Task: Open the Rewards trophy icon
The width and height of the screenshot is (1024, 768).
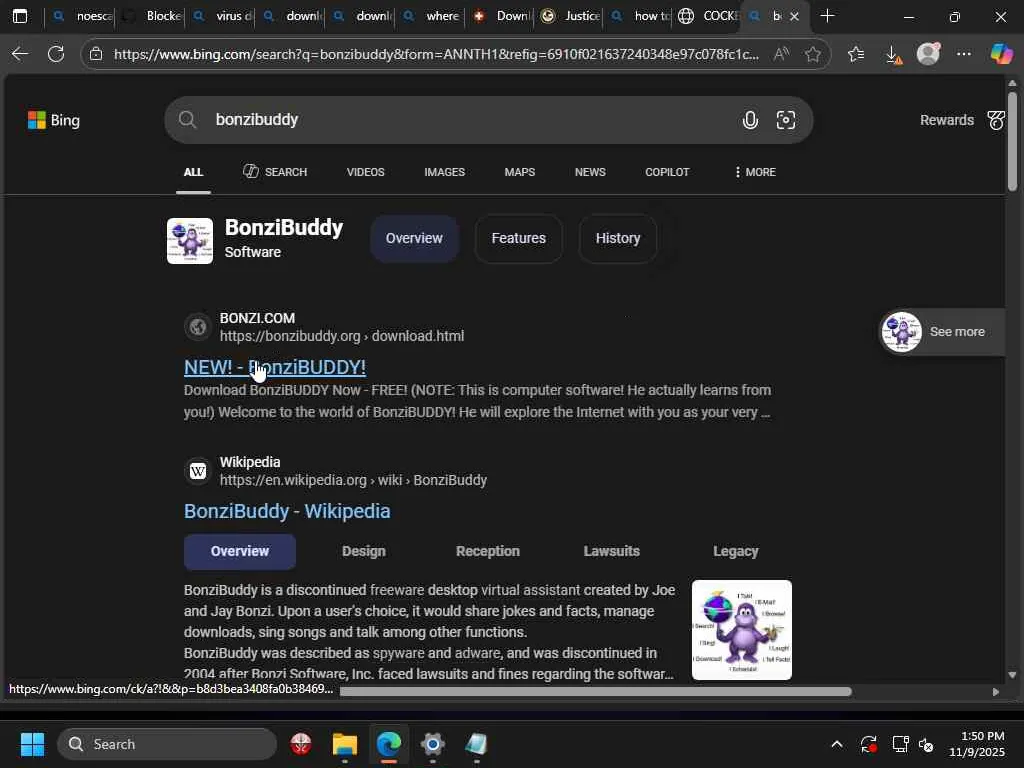Action: point(996,120)
